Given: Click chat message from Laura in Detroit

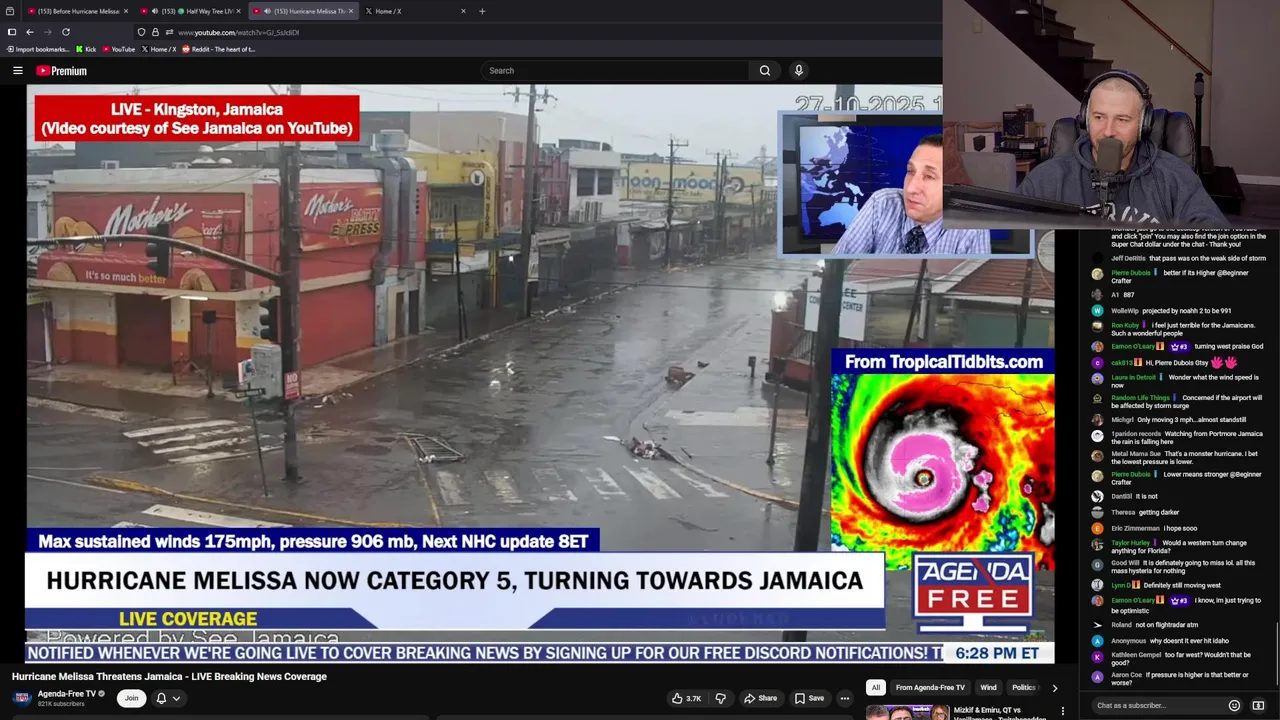Looking at the screenshot, I should coord(1180,381).
